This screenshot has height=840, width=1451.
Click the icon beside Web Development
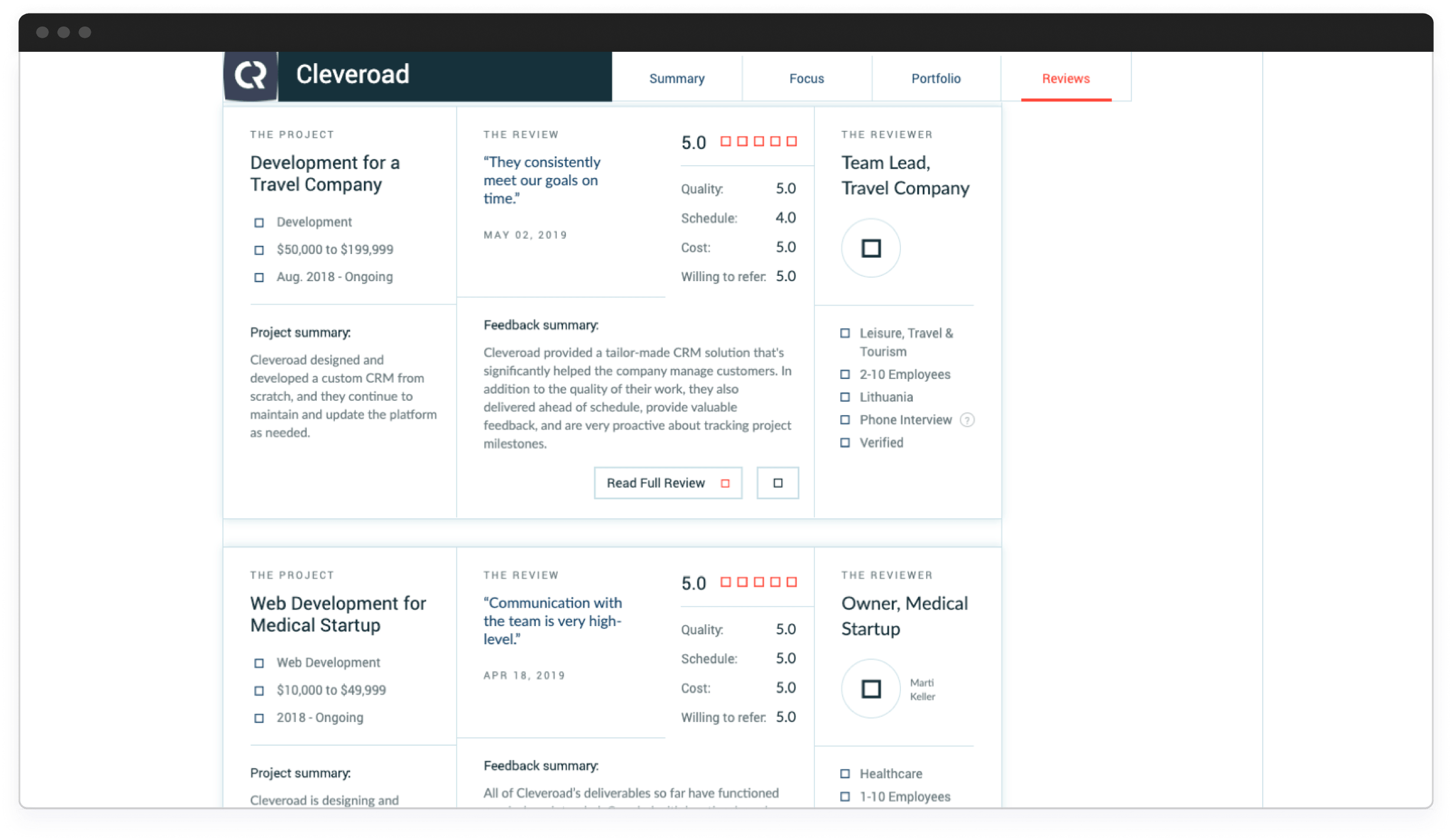point(259,663)
